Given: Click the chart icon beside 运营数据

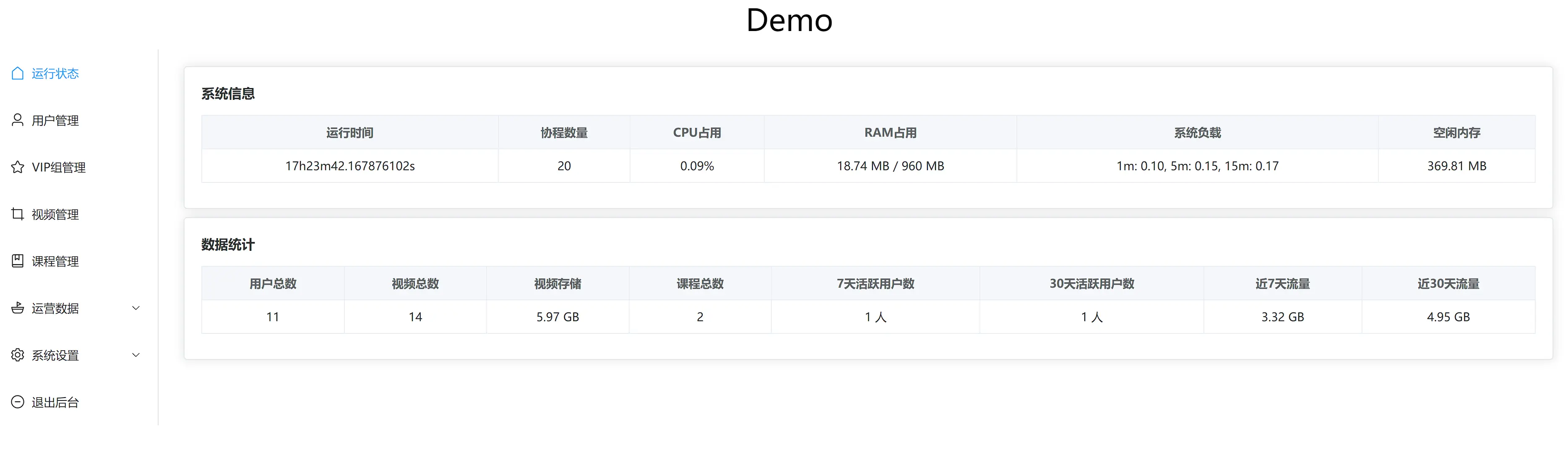Looking at the screenshot, I should [x=18, y=308].
